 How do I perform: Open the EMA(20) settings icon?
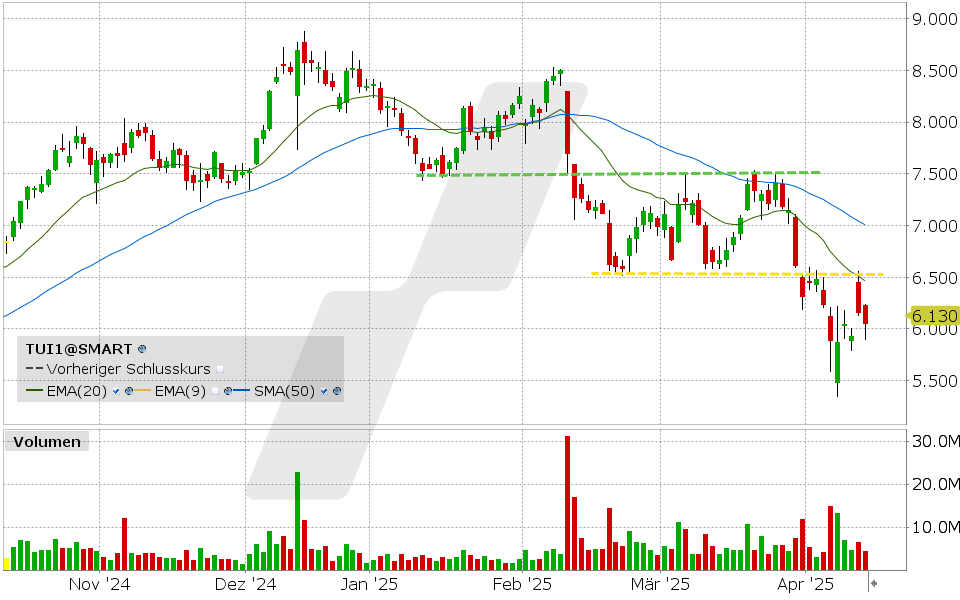129,391
